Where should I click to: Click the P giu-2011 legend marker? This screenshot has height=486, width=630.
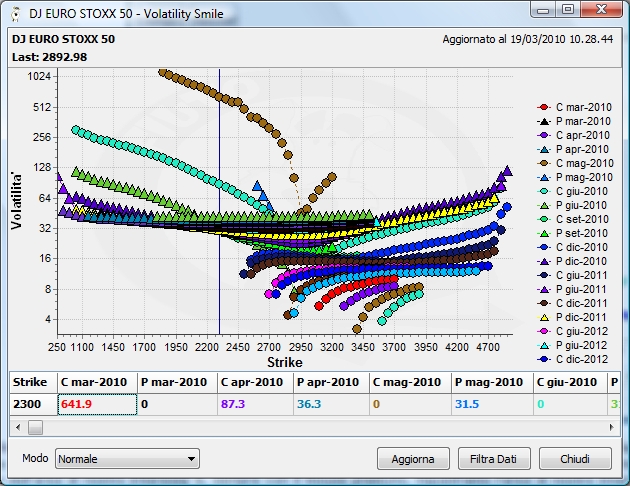pyautogui.click(x=544, y=289)
